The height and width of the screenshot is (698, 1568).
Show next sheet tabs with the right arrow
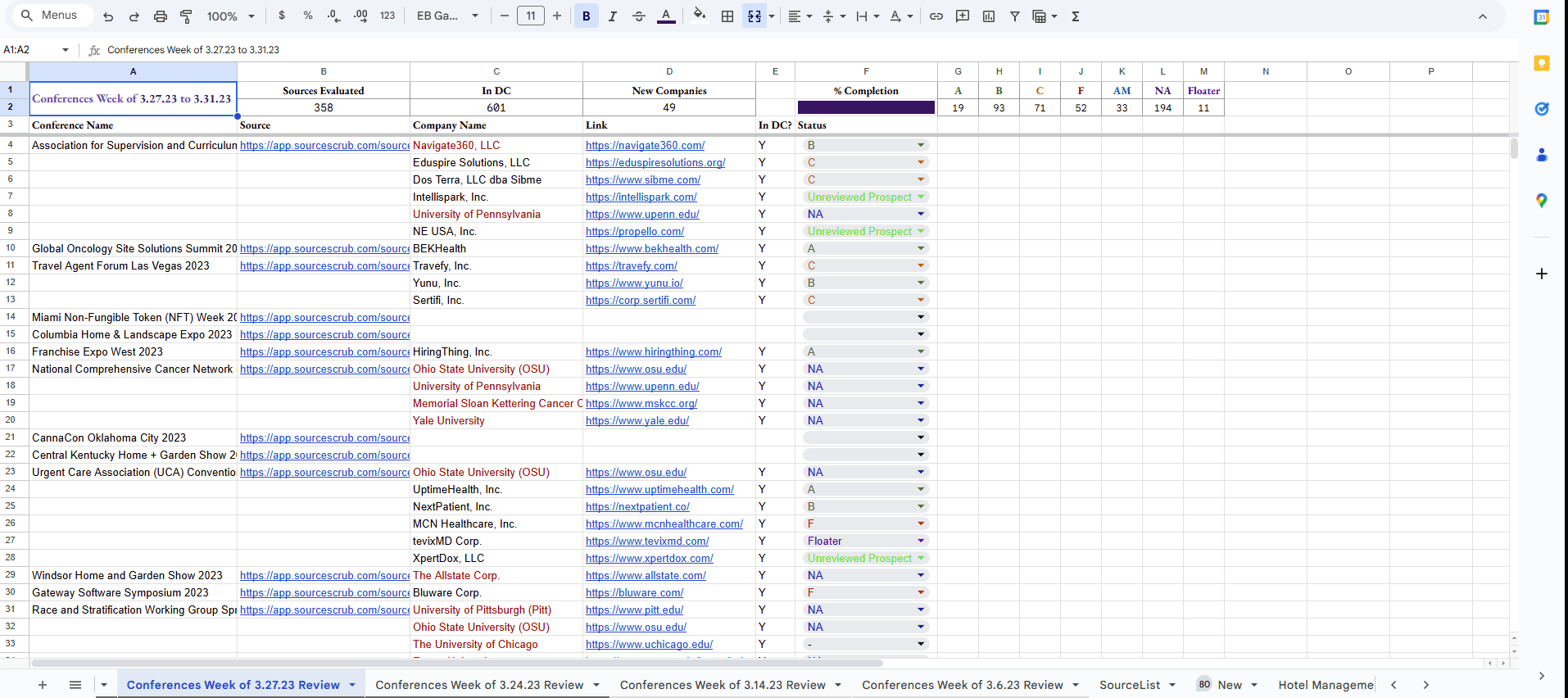click(x=1425, y=685)
